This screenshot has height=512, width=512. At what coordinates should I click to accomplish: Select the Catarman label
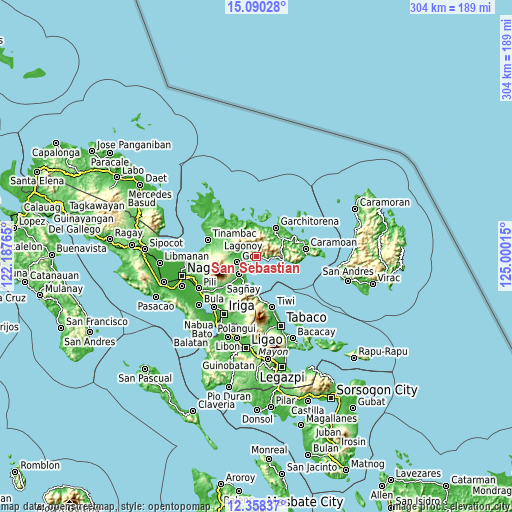pos(473,480)
